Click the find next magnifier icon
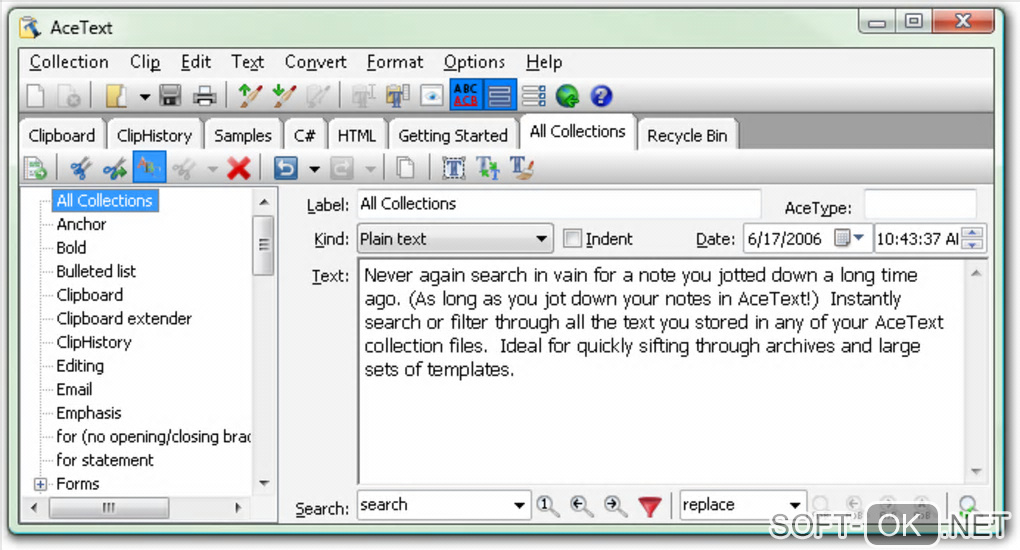1020x550 pixels. [x=615, y=505]
